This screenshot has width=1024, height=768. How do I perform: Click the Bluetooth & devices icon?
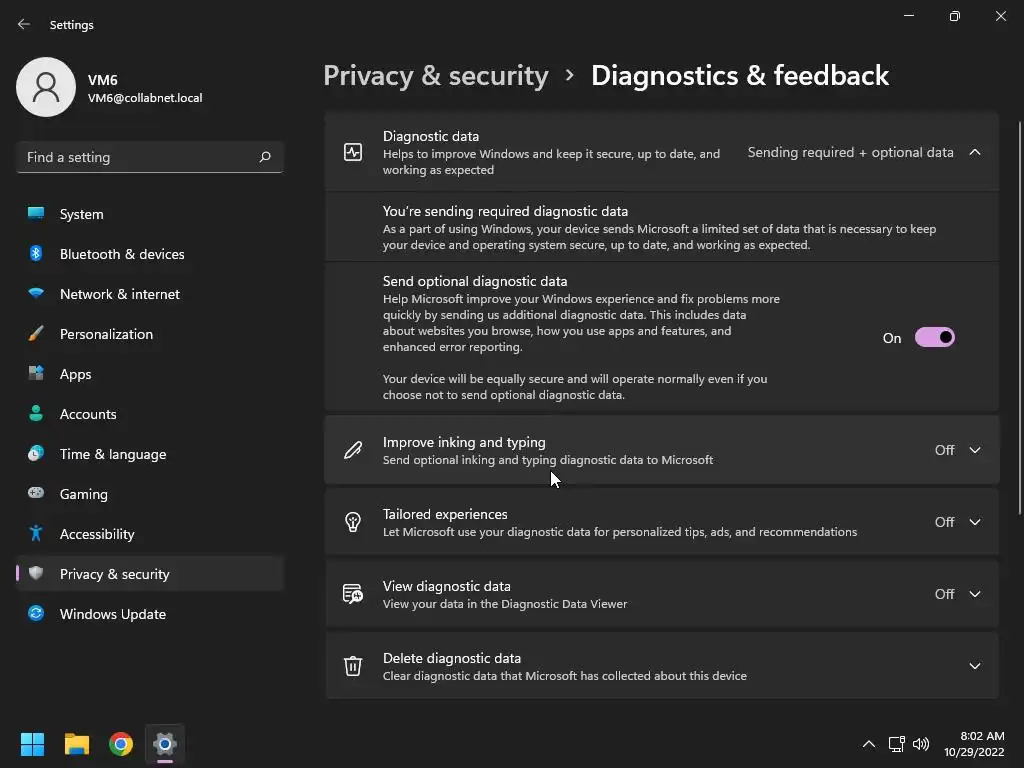[x=36, y=254]
